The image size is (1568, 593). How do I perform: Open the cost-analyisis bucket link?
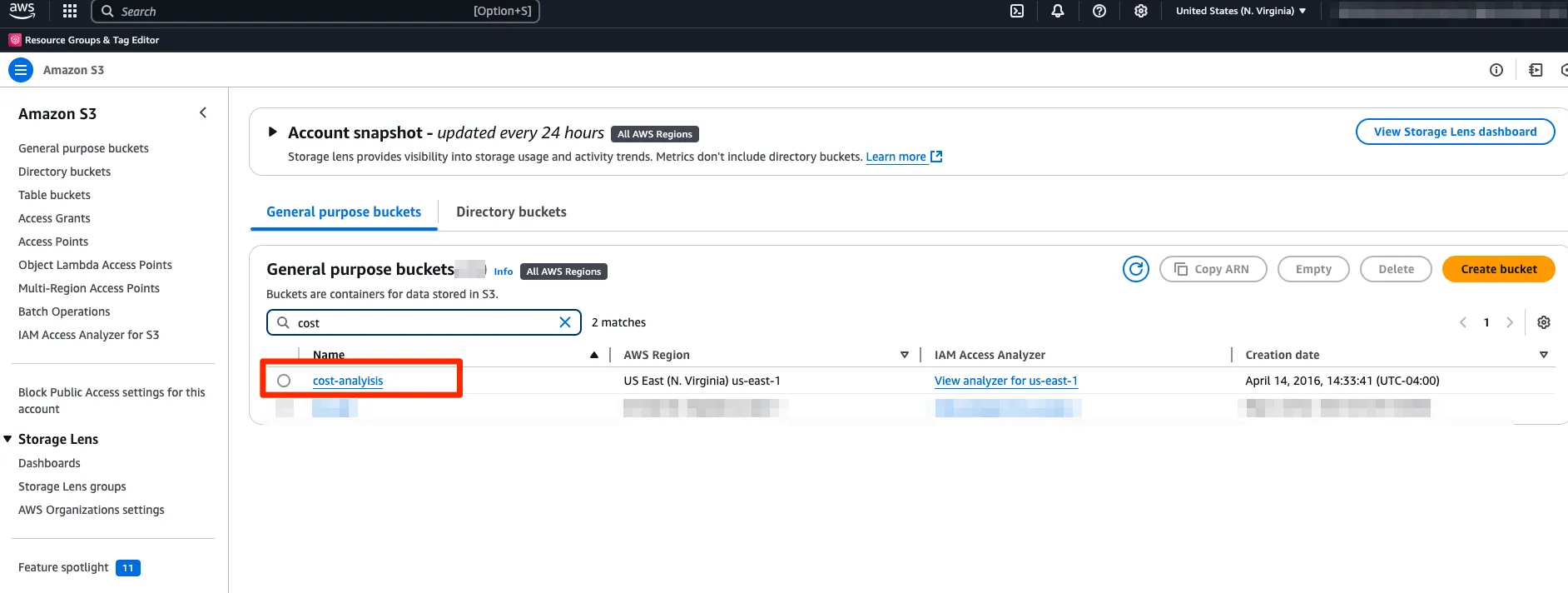point(348,381)
